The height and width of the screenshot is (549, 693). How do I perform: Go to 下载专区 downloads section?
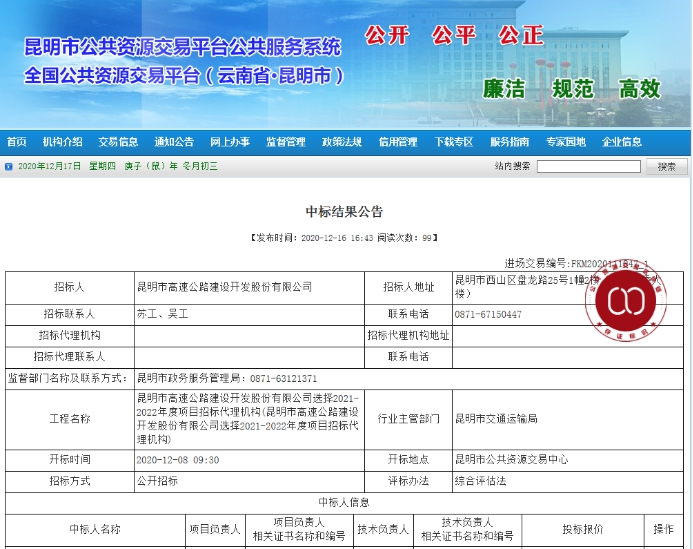pos(454,142)
